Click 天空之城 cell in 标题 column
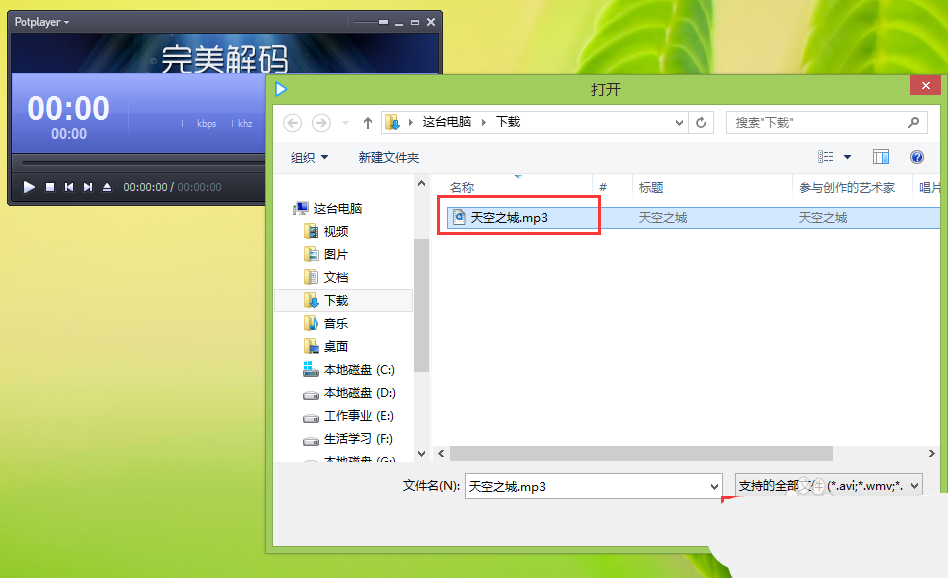Screen dimensions: 948x578 point(663,218)
